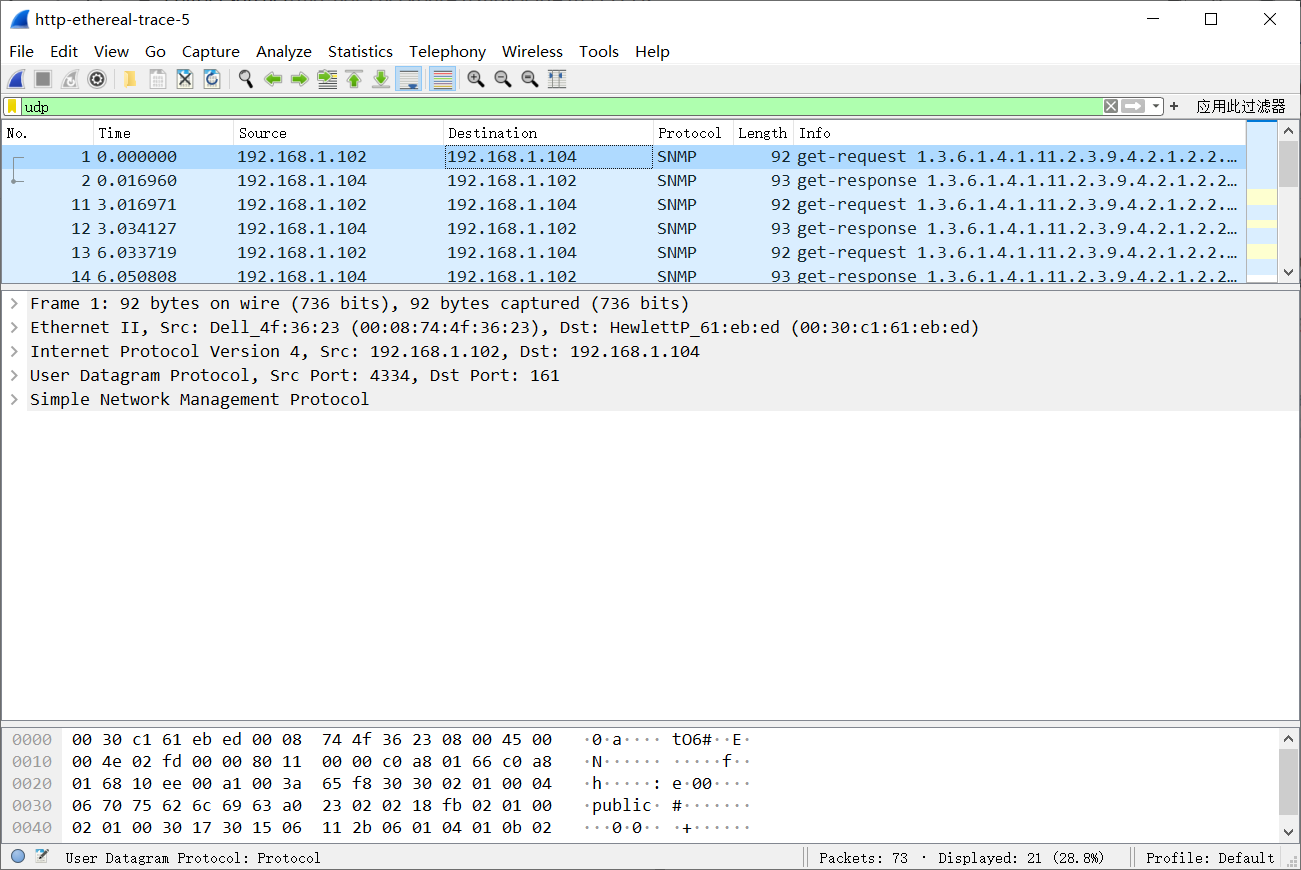
Task: Open the File menu
Action: [x=21, y=51]
